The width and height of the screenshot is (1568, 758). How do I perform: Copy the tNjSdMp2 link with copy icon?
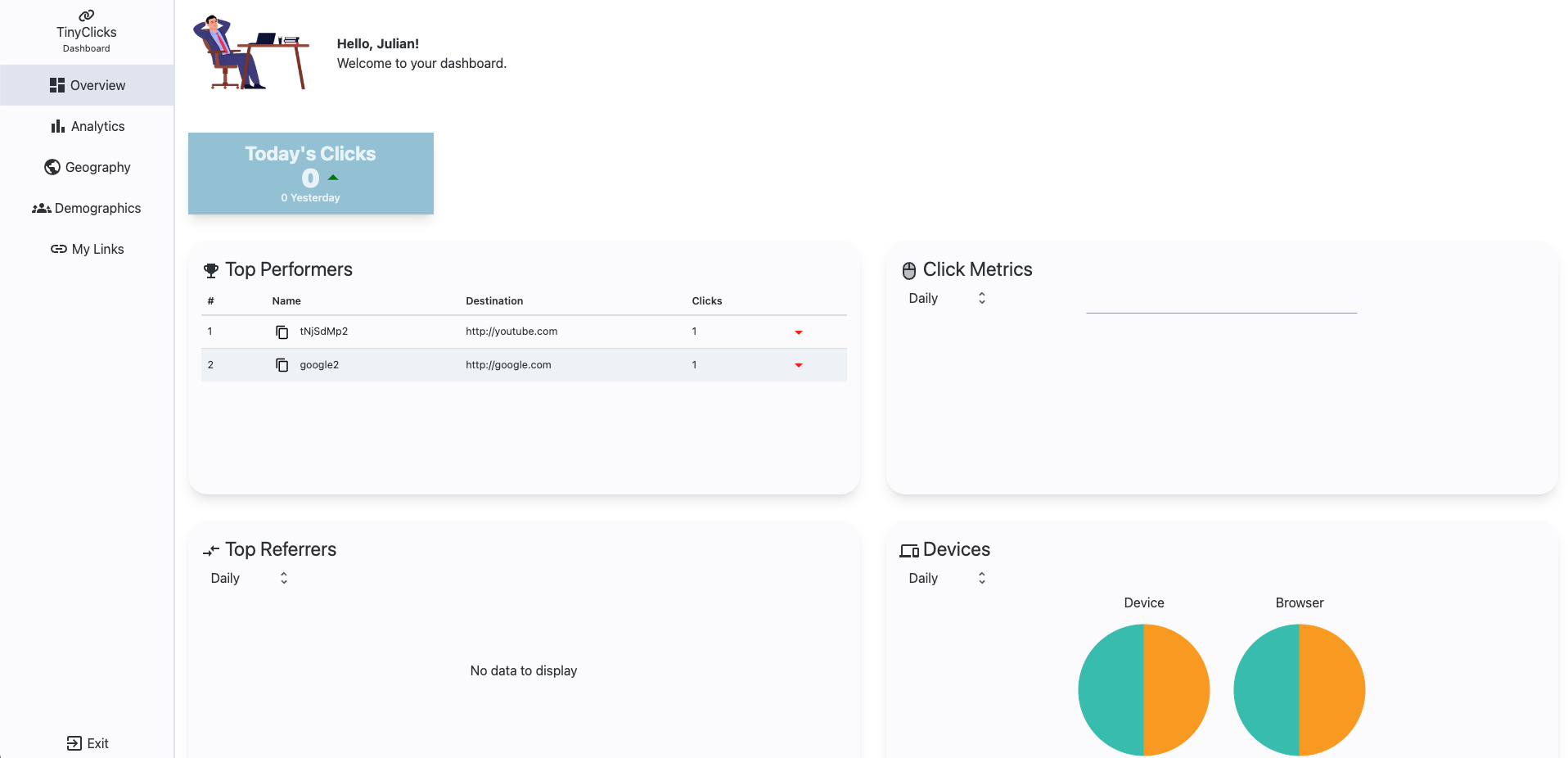click(282, 332)
